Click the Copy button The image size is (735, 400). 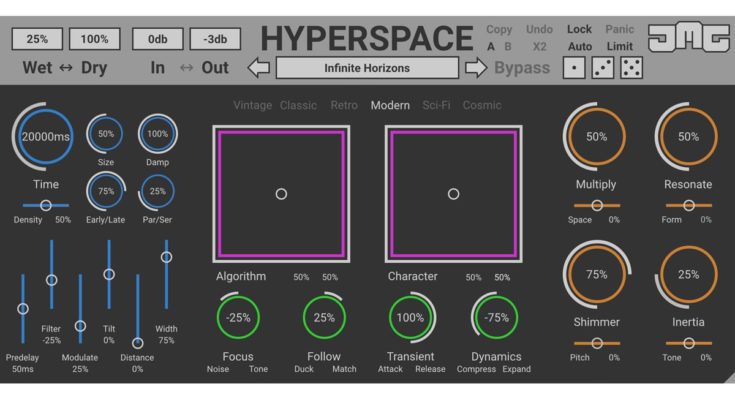click(x=499, y=30)
